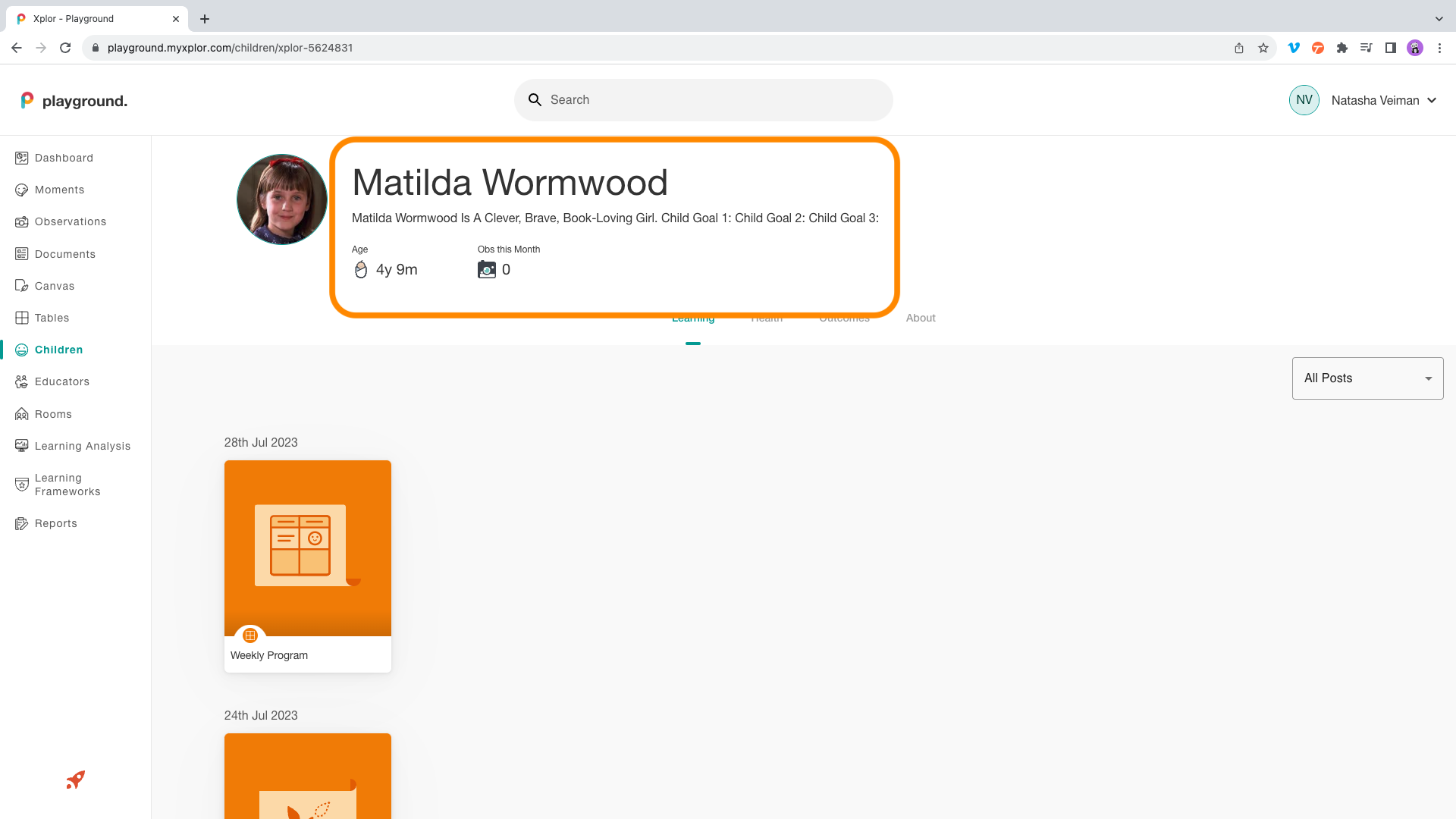Open browser extensions puzzle icon
This screenshot has width=1456, height=819.
pyautogui.click(x=1342, y=48)
